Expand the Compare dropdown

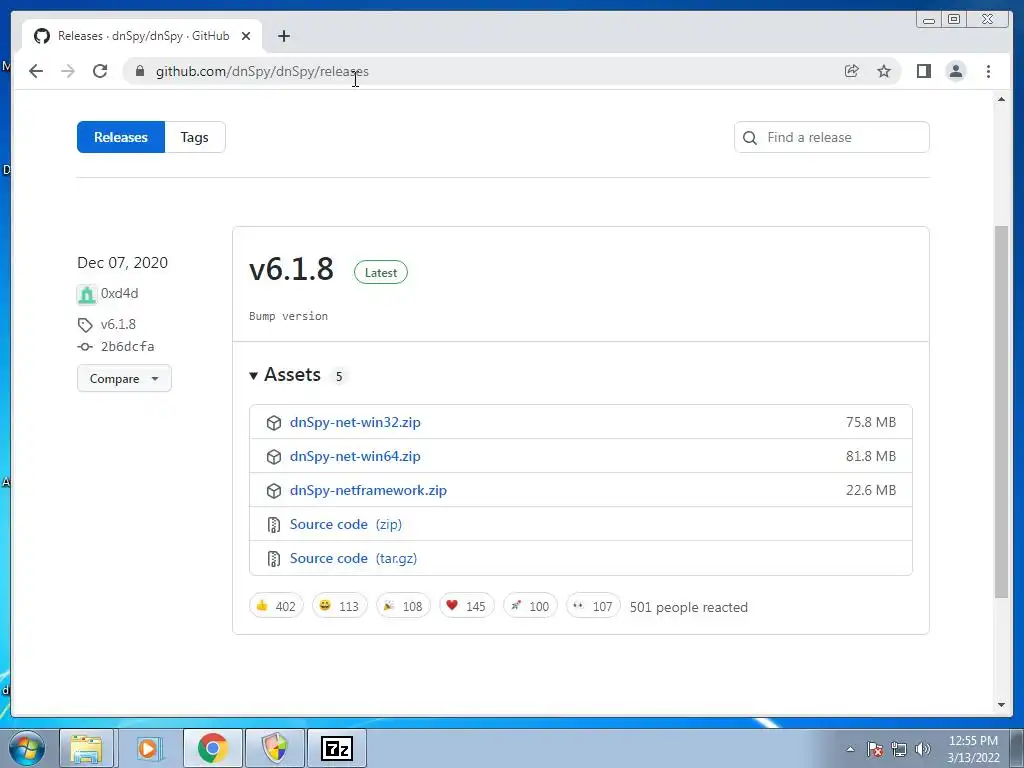click(124, 378)
